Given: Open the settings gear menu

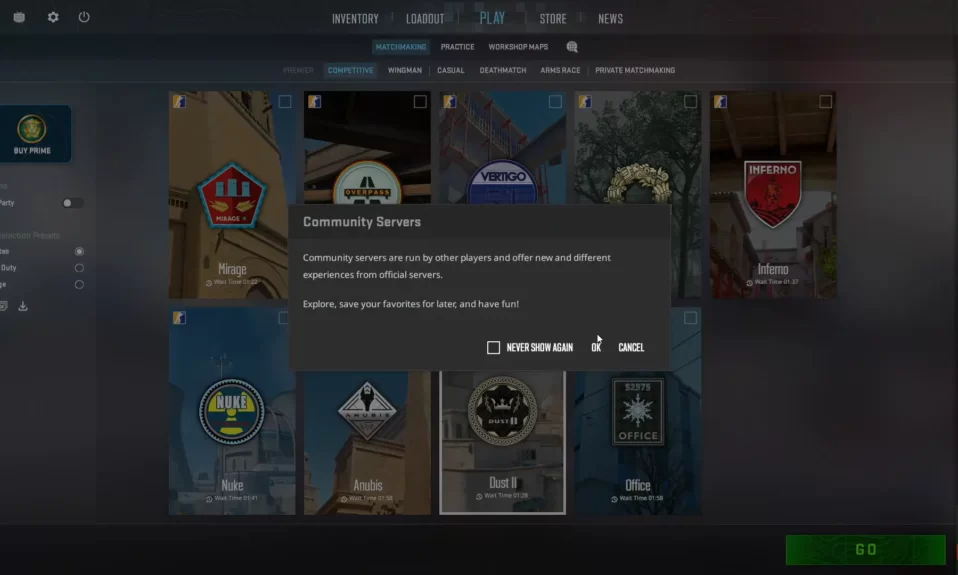Looking at the screenshot, I should [53, 17].
